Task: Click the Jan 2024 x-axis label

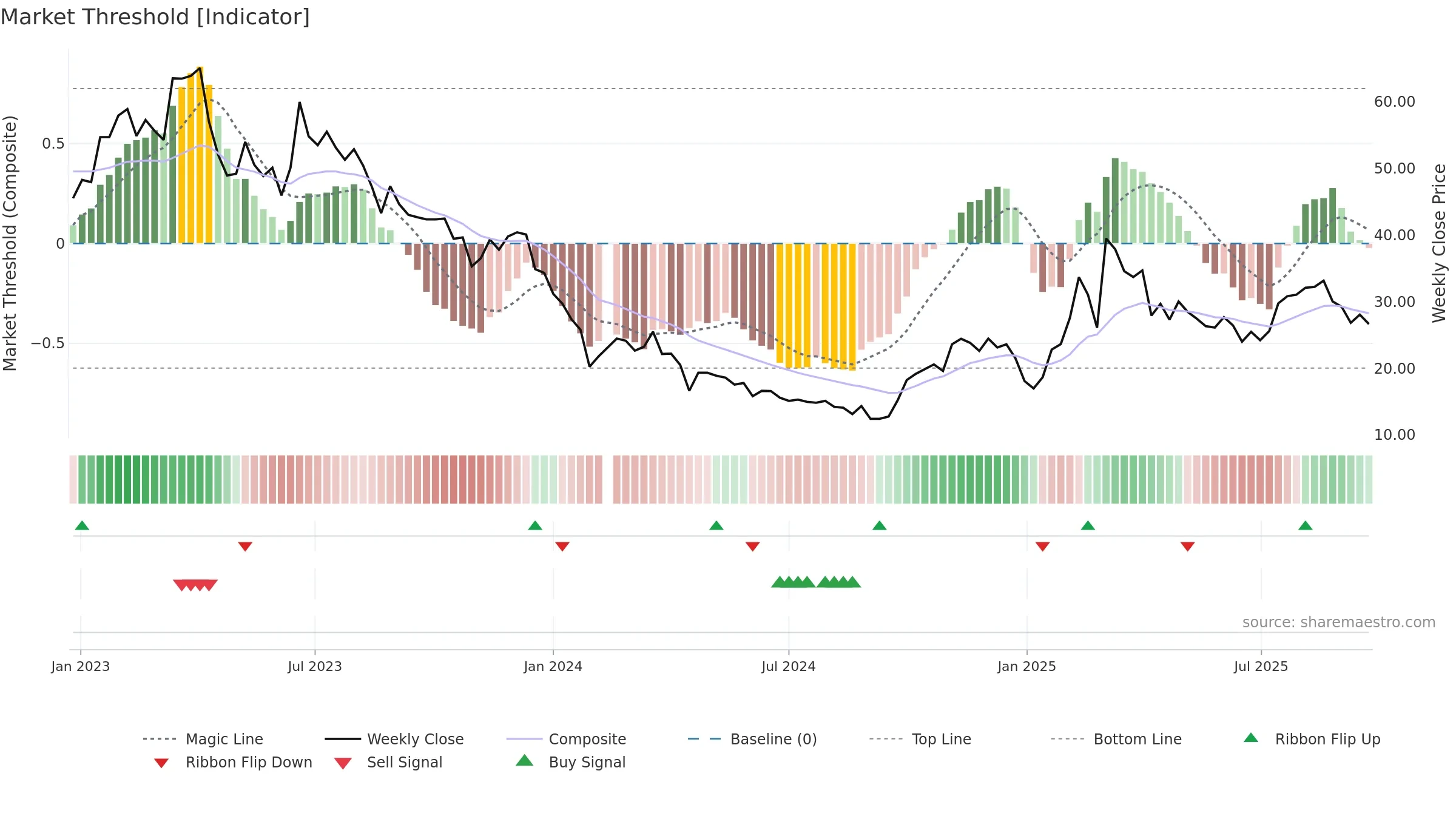Action: click(553, 667)
